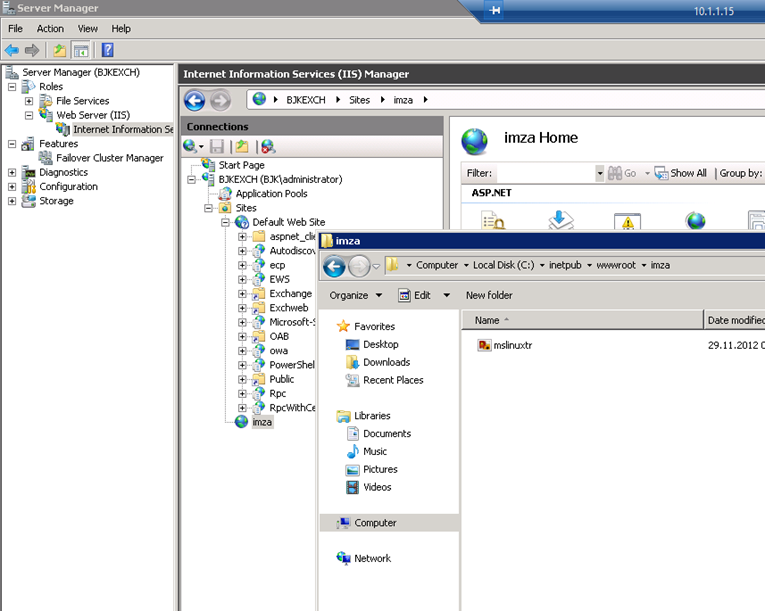Select Start Page in Connections tree
The width and height of the screenshot is (765, 611).
click(x=241, y=165)
